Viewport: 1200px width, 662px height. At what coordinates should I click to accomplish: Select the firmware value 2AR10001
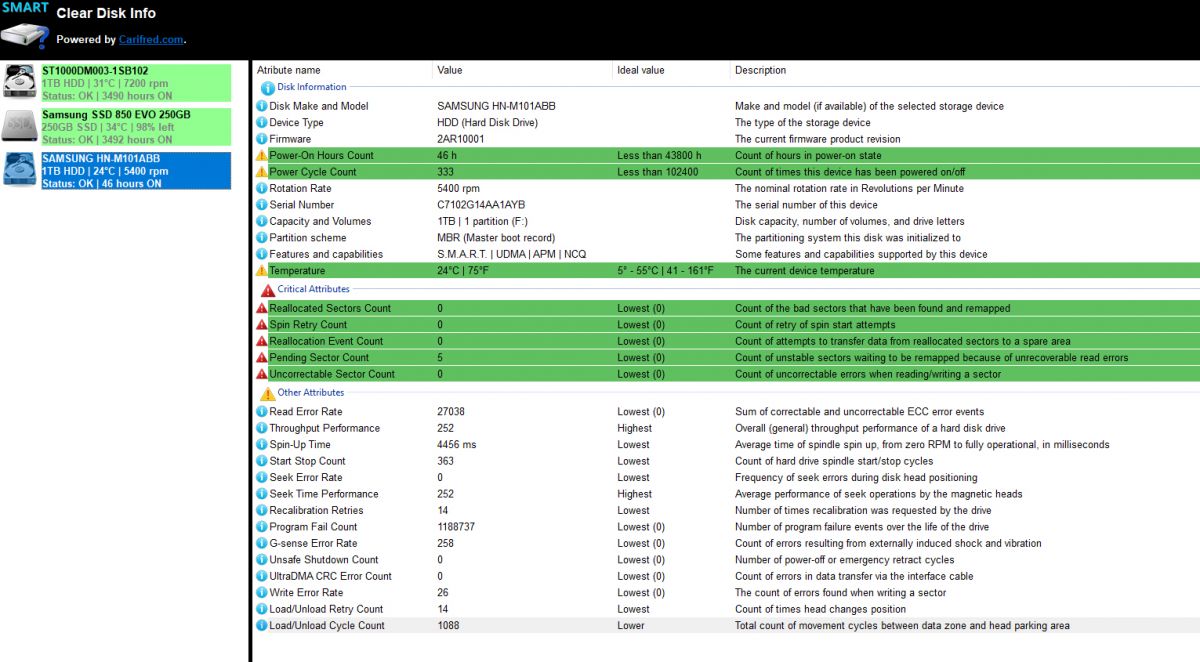(461, 139)
